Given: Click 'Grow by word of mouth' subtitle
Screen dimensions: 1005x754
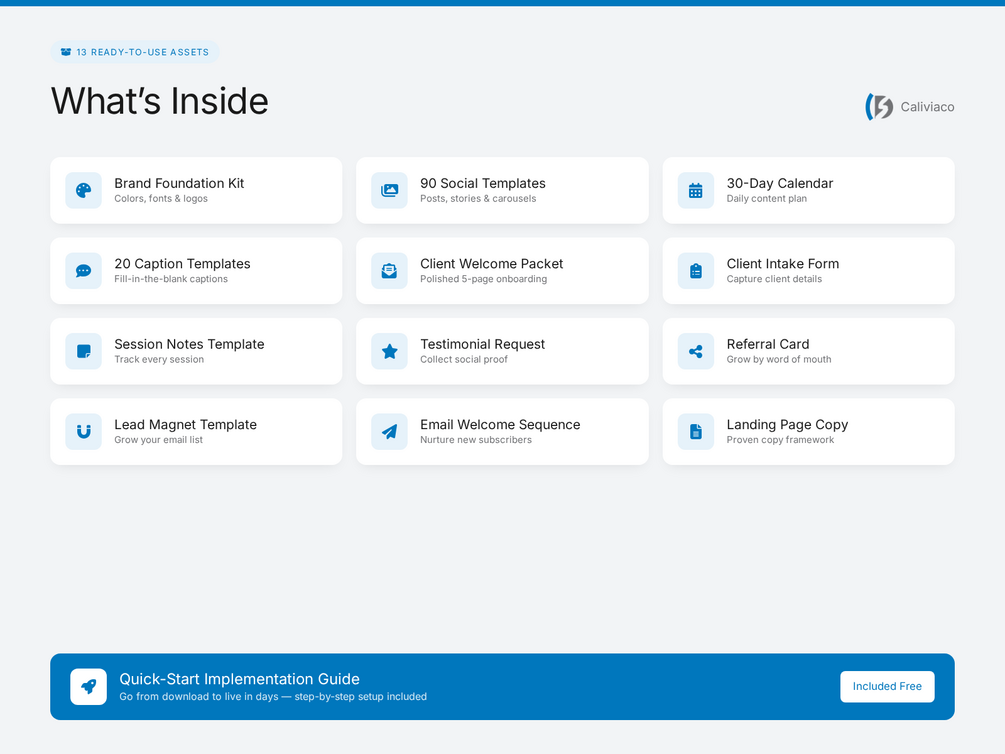Looking at the screenshot, I should tap(779, 360).
